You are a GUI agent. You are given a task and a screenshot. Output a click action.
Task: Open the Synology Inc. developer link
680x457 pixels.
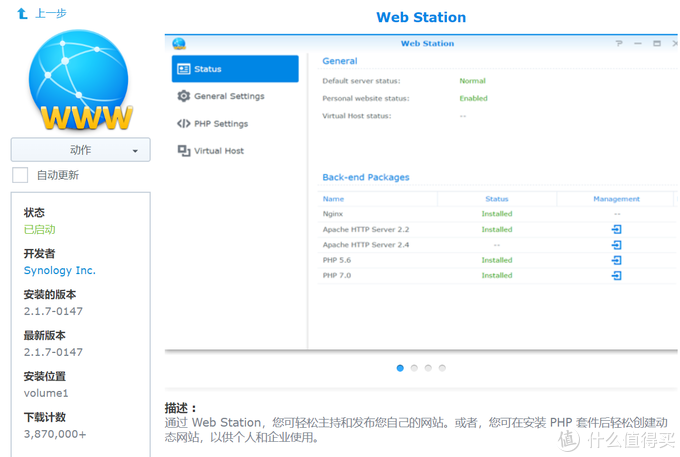pyautogui.click(x=59, y=271)
